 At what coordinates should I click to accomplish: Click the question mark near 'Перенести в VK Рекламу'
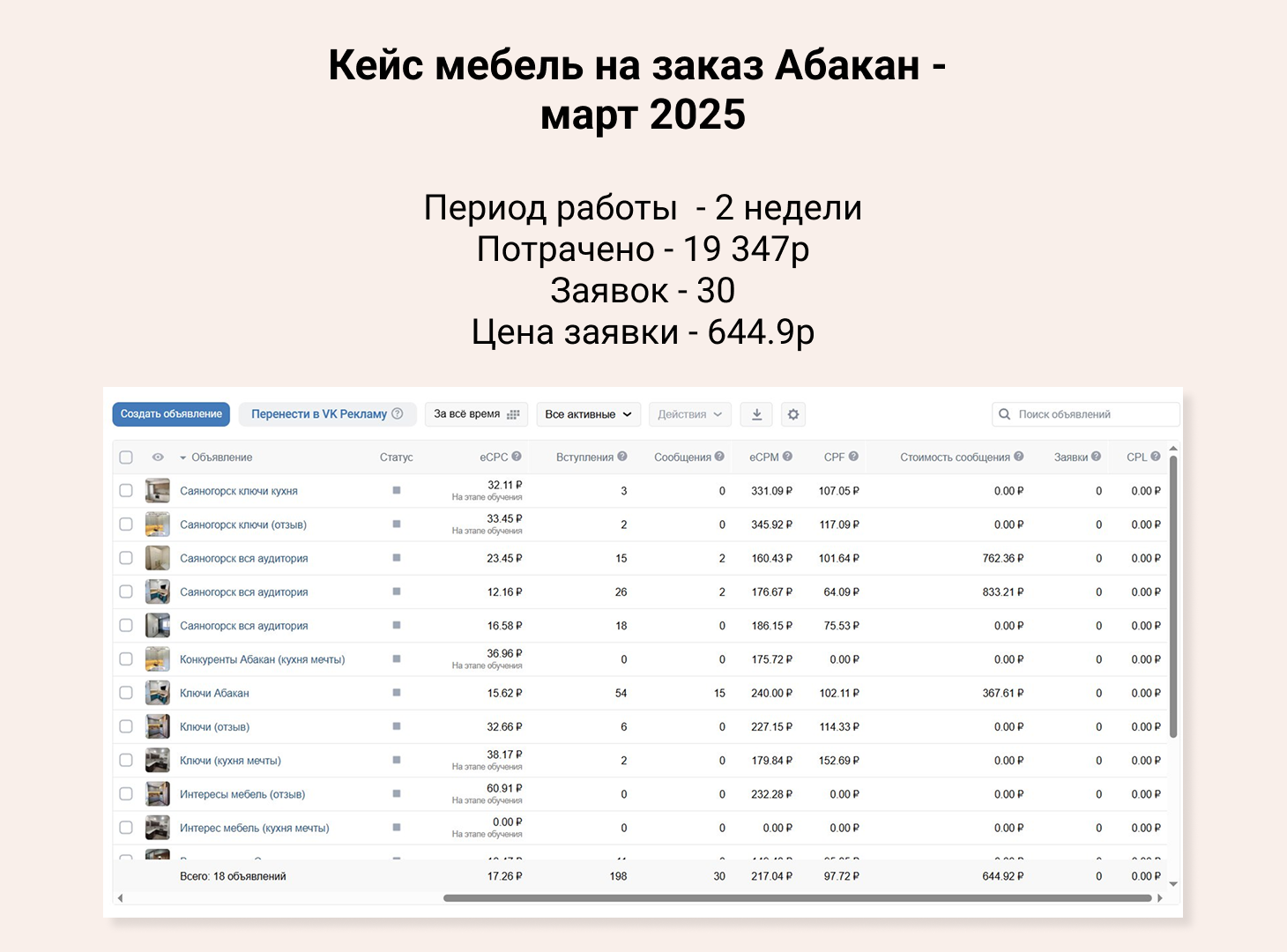(398, 413)
